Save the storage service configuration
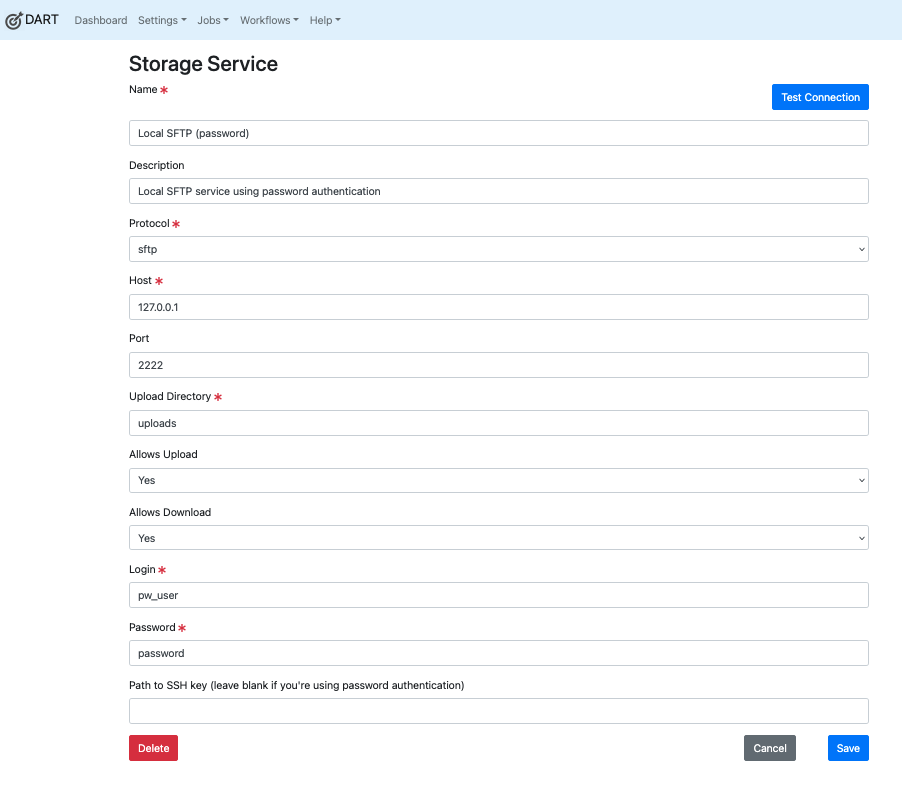The image size is (902, 785). 847,747
